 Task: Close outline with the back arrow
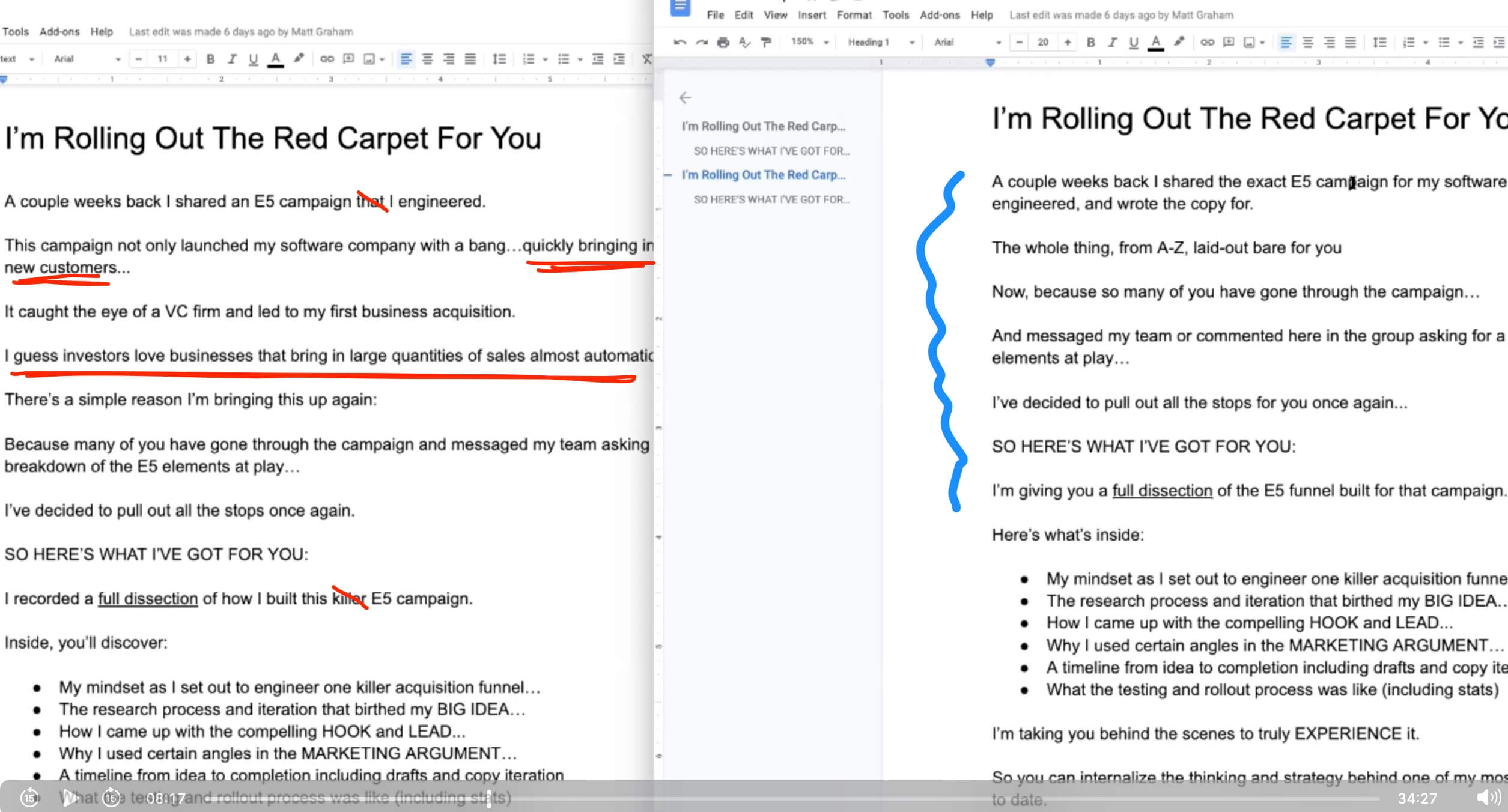tap(685, 97)
